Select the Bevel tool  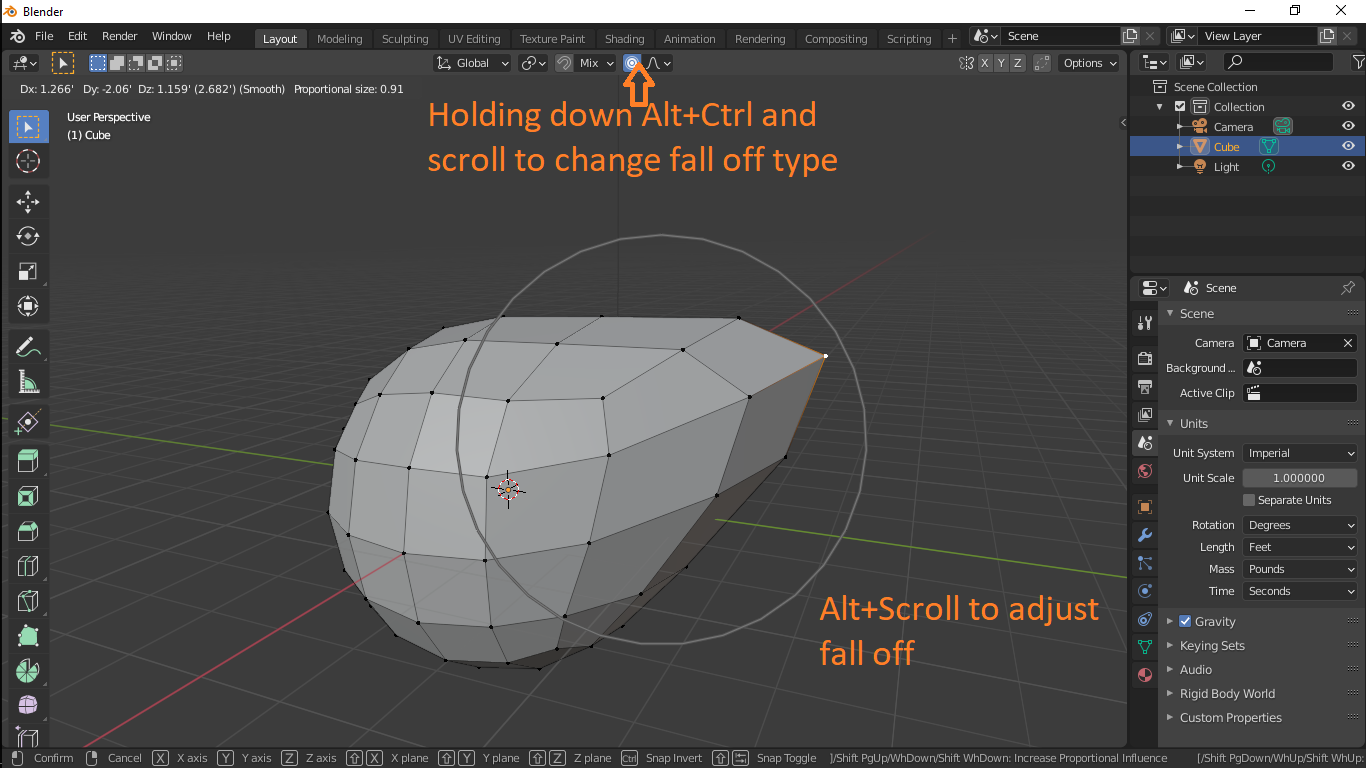tap(28, 531)
